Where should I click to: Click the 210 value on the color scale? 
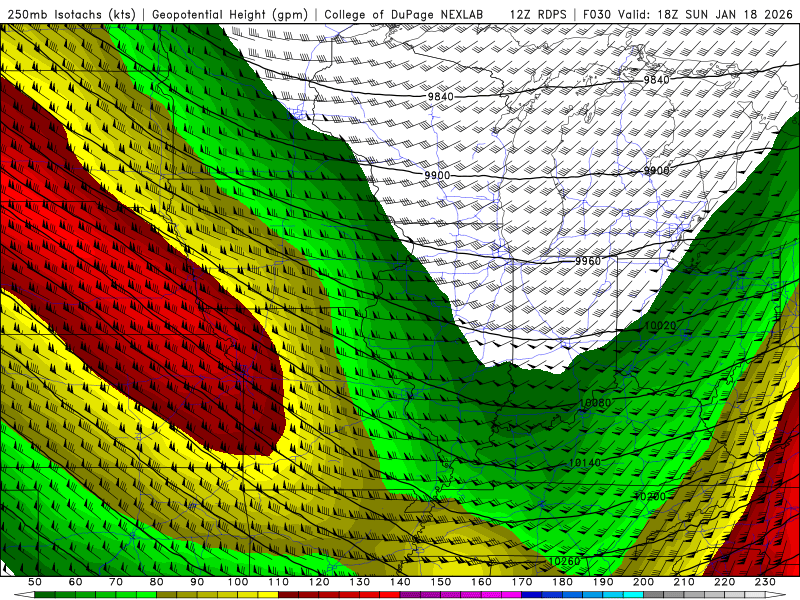click(x=684, y=582)
